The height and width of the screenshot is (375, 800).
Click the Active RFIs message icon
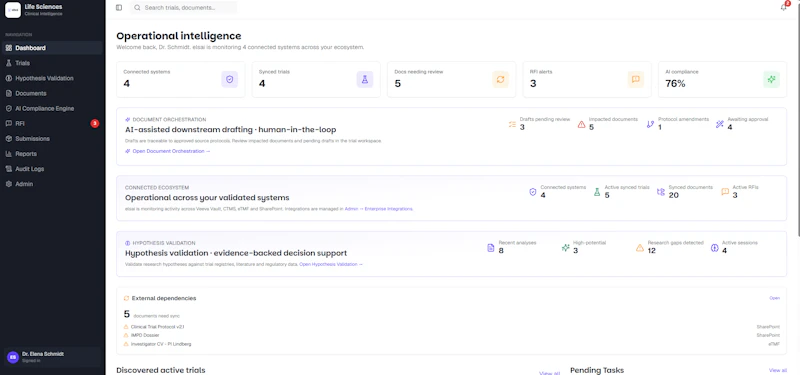click(x=725, y=192)
